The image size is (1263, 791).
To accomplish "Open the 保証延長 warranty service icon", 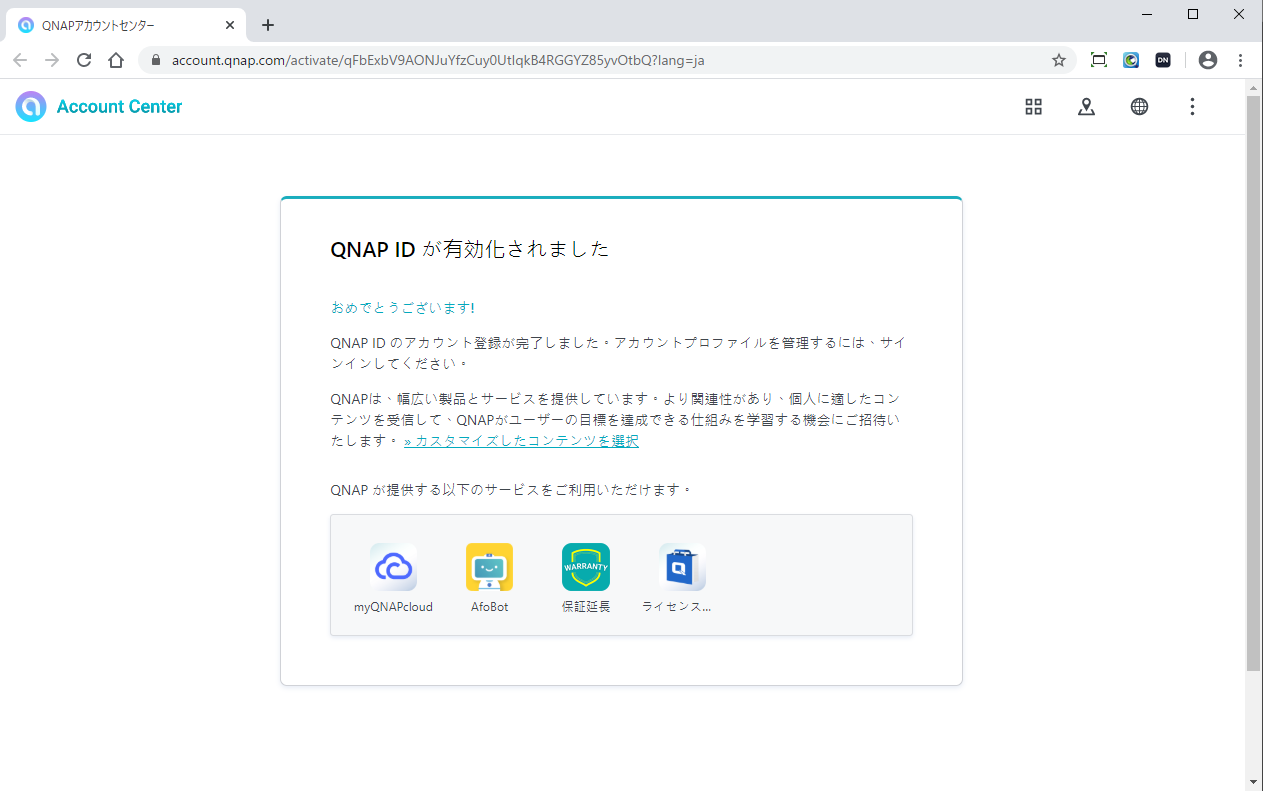I will click(585, 568).
